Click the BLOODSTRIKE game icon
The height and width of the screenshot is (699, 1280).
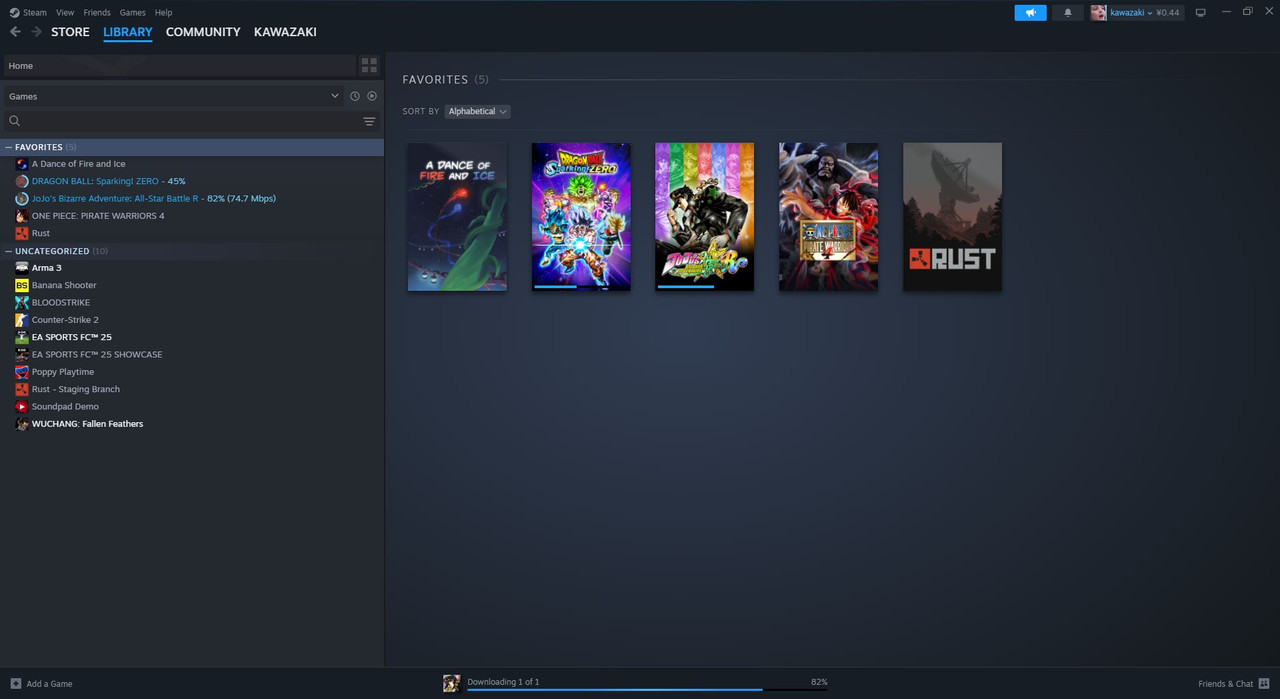click(22, 302)
